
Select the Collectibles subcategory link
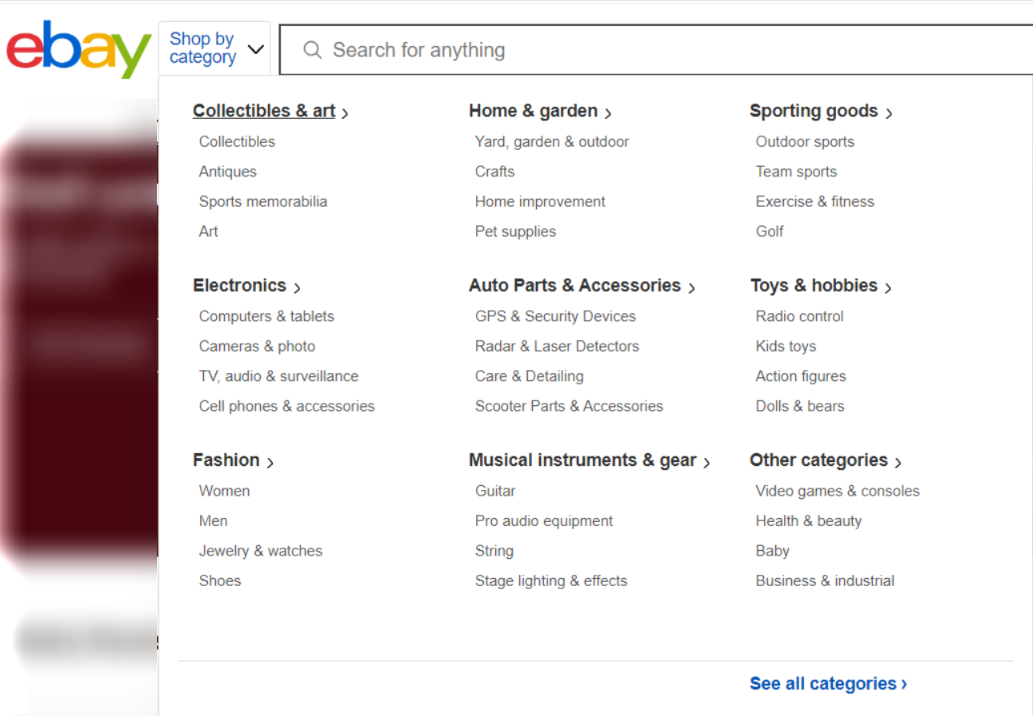click(237, 142)
